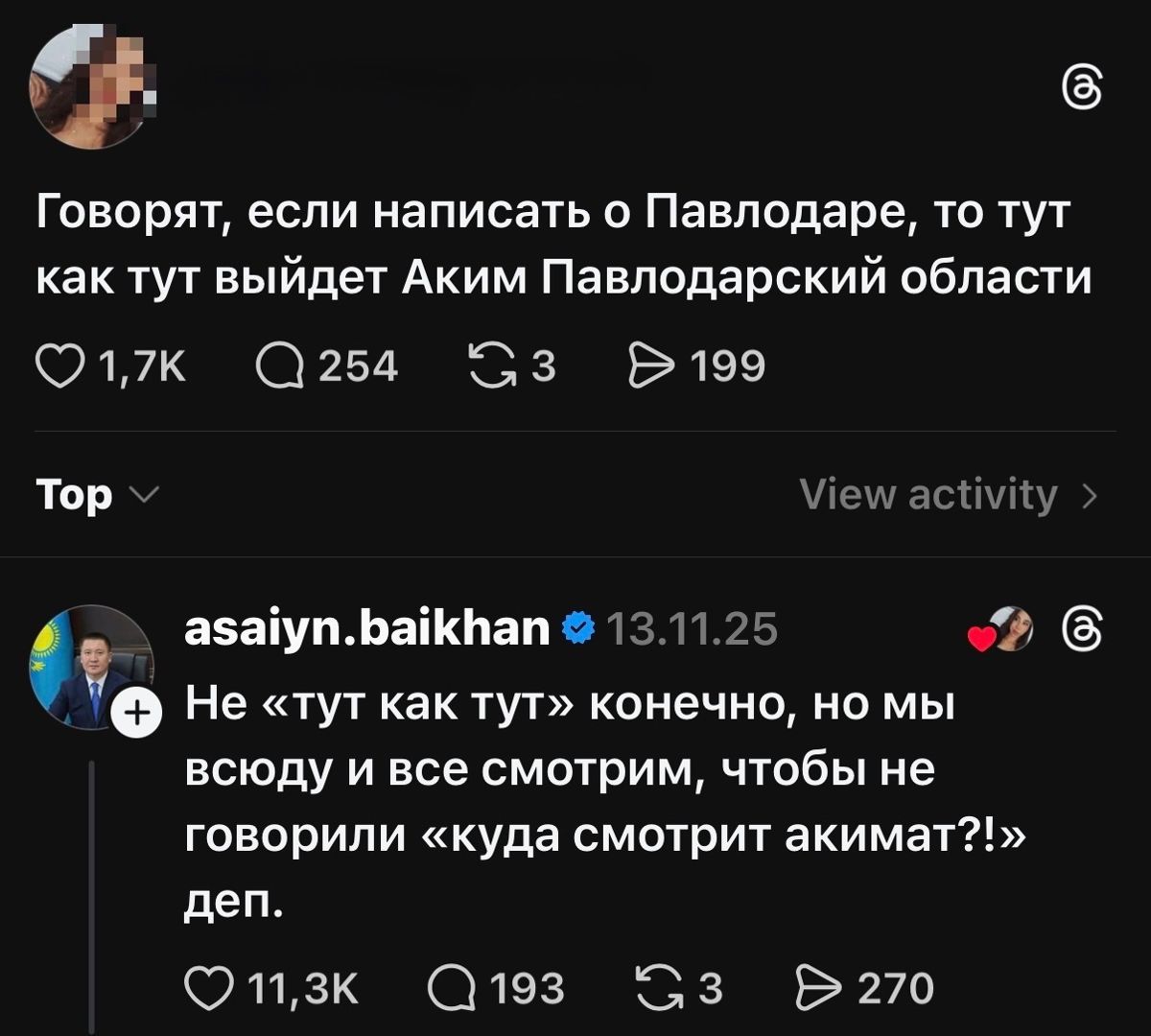Like the post about Павлодар
Image resolution: width=1151 pixels, height=1036 pixels.
coord(62,364)
